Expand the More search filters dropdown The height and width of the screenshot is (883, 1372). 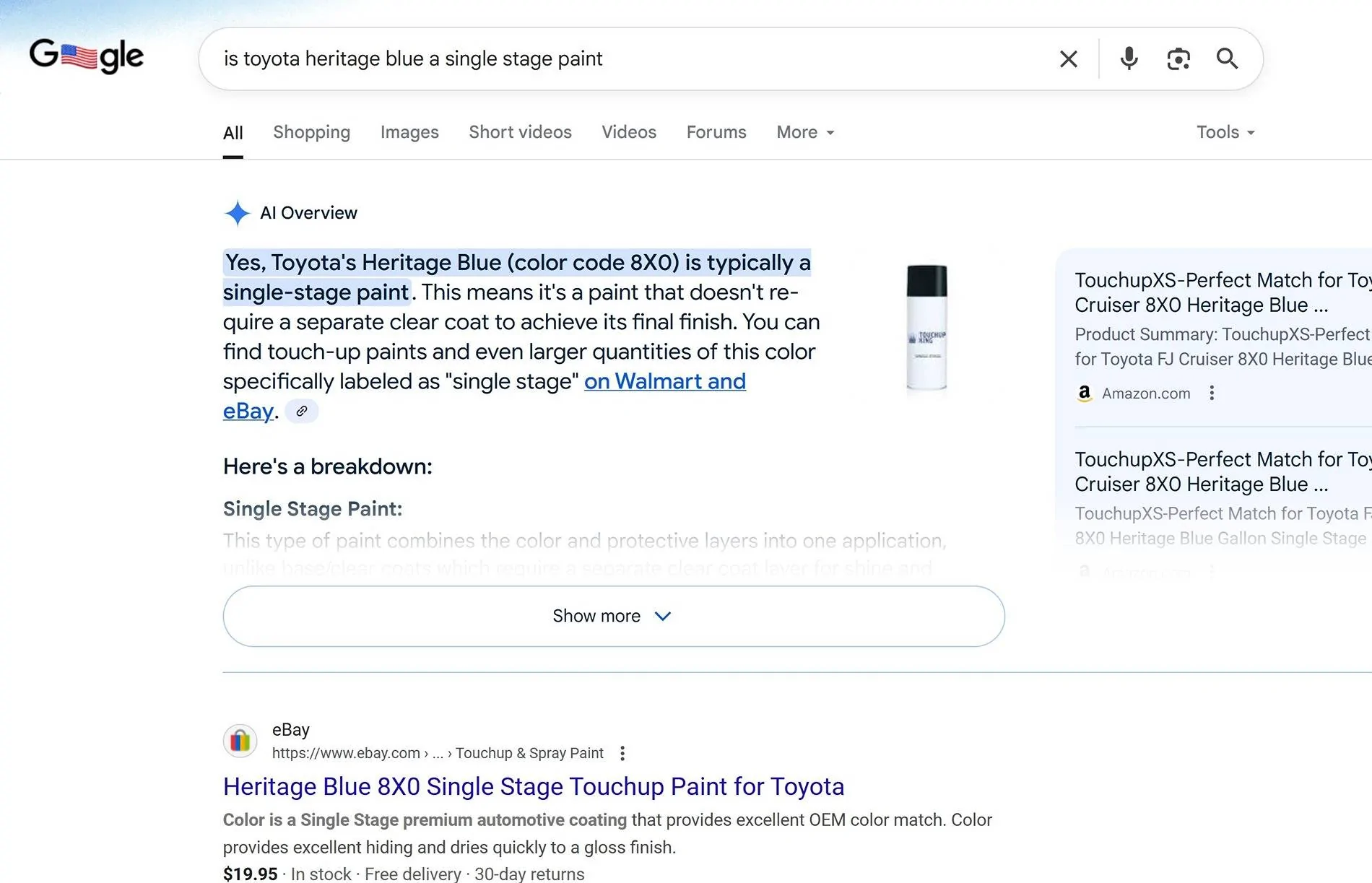[804, 132]
